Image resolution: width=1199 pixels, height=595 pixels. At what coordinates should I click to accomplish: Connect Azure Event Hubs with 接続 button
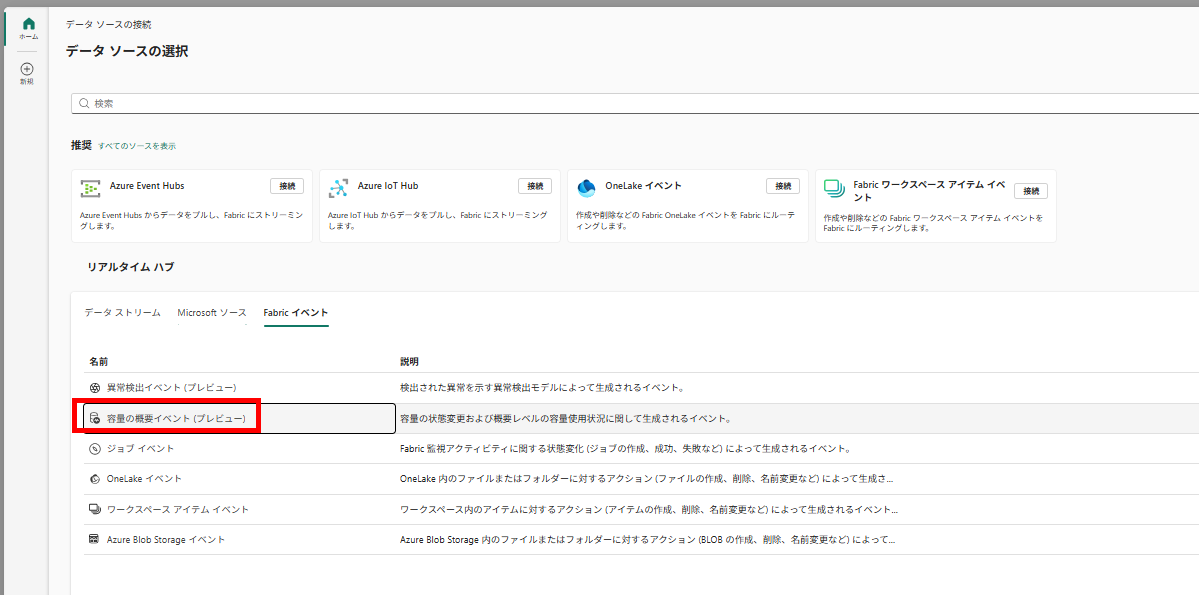point(287,186)
